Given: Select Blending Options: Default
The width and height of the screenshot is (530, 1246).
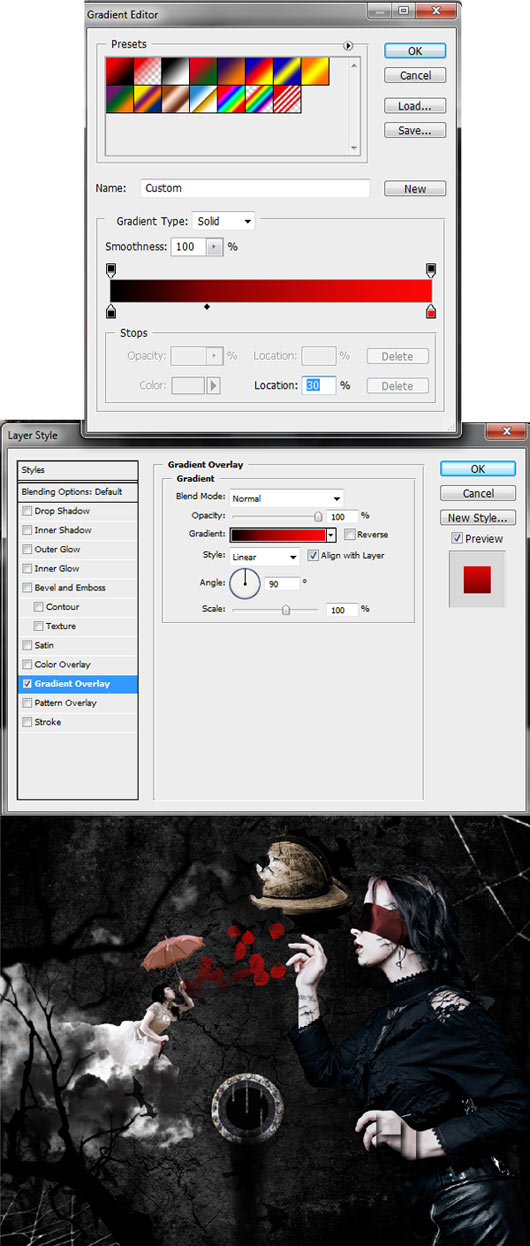Looking at the screenshot, I should click(78, 492).
